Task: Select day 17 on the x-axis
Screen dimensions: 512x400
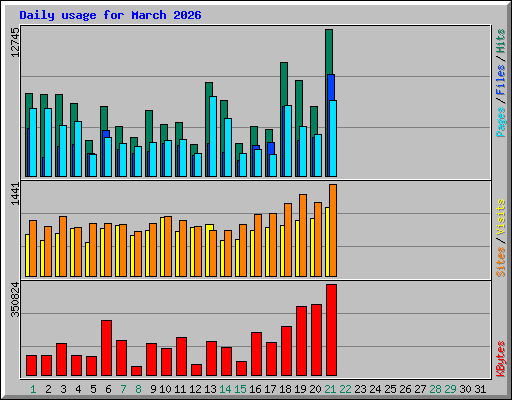Action: coord(270,389)
